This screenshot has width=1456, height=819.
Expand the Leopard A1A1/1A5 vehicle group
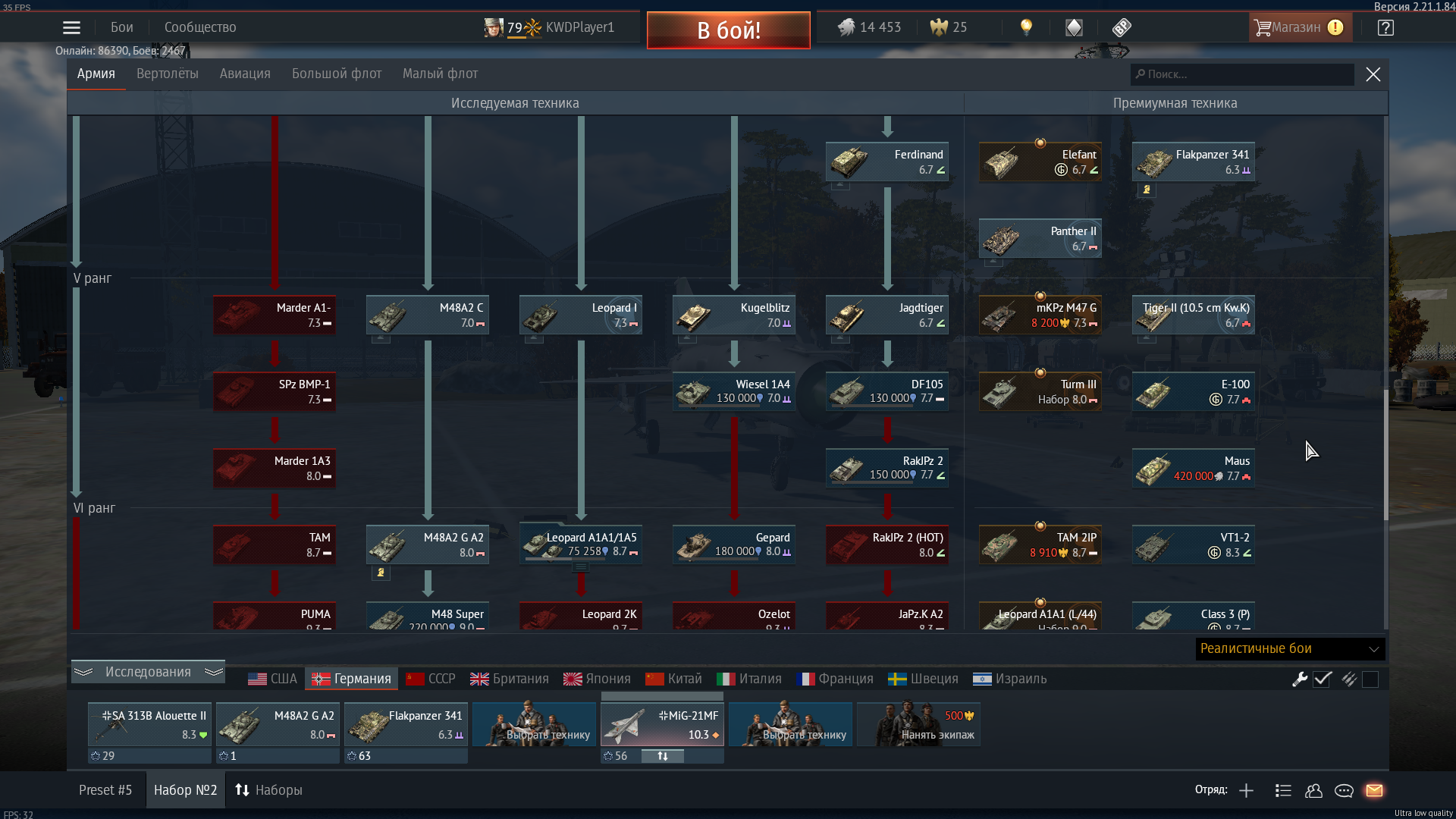(x=580, y=566)
